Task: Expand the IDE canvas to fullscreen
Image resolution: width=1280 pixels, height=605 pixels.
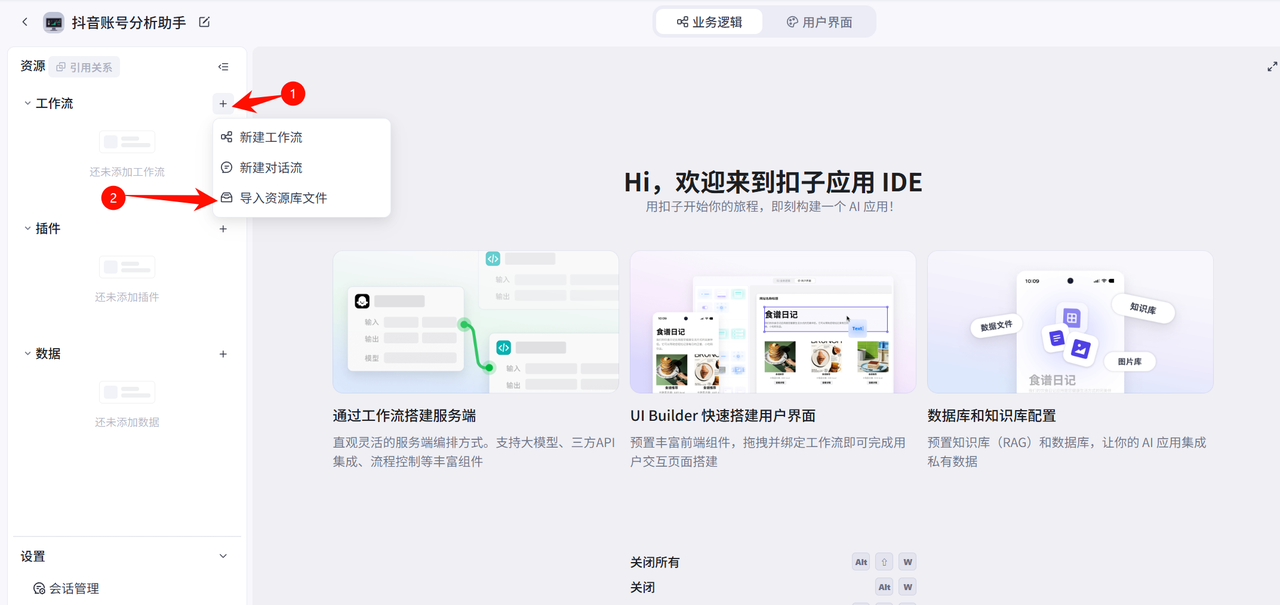Action: (x=1272, y=67)
